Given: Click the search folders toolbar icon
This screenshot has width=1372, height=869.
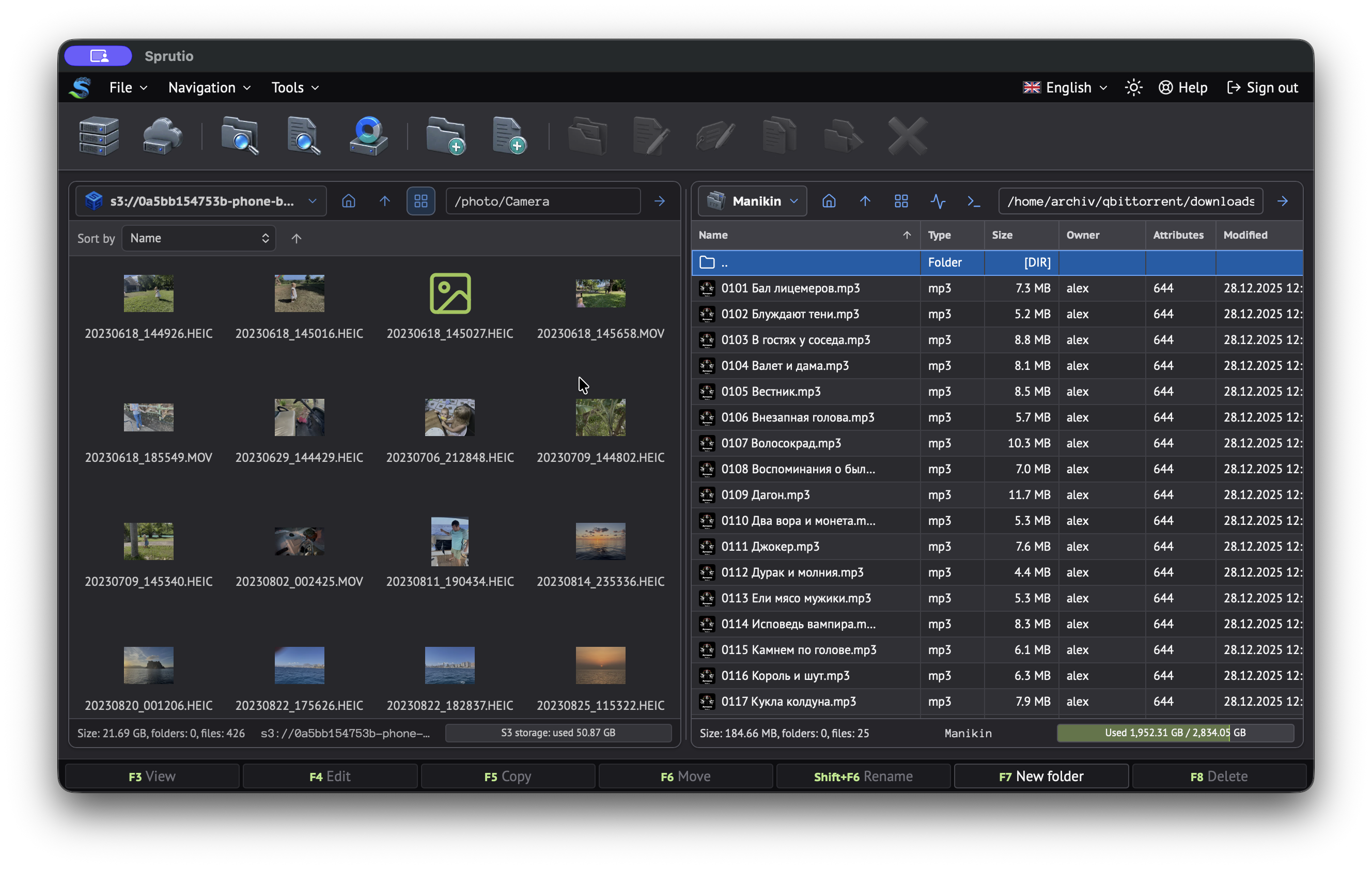Looking at the screenshot, I should (239, 136).
